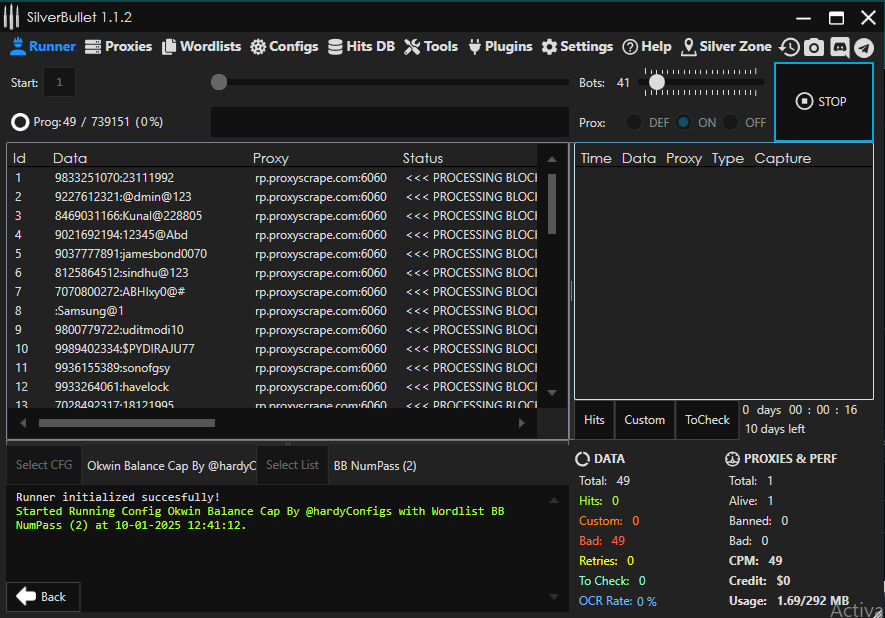Click the data list scroll-down arrow
Image resolution: width=885 pixels, height=618 pixels.
point(552,392)
